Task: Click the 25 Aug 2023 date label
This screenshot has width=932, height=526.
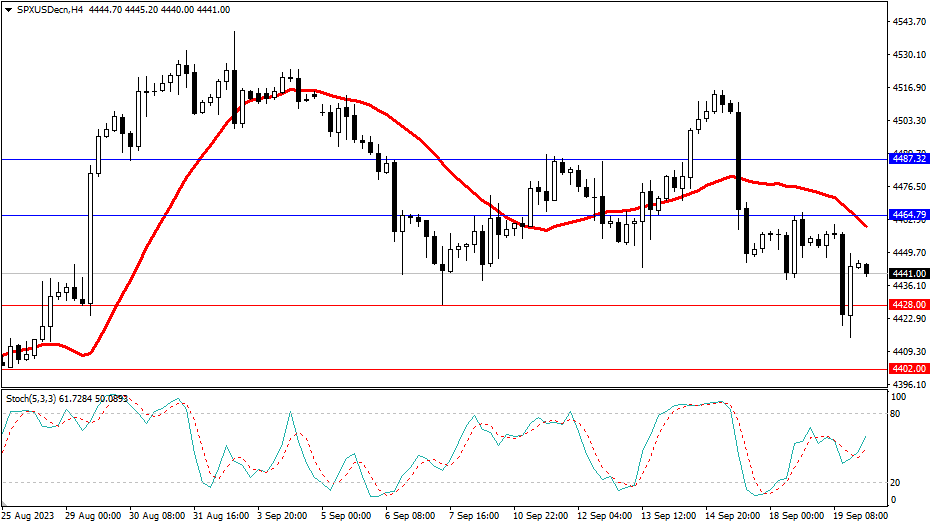Action: [28, 516]
